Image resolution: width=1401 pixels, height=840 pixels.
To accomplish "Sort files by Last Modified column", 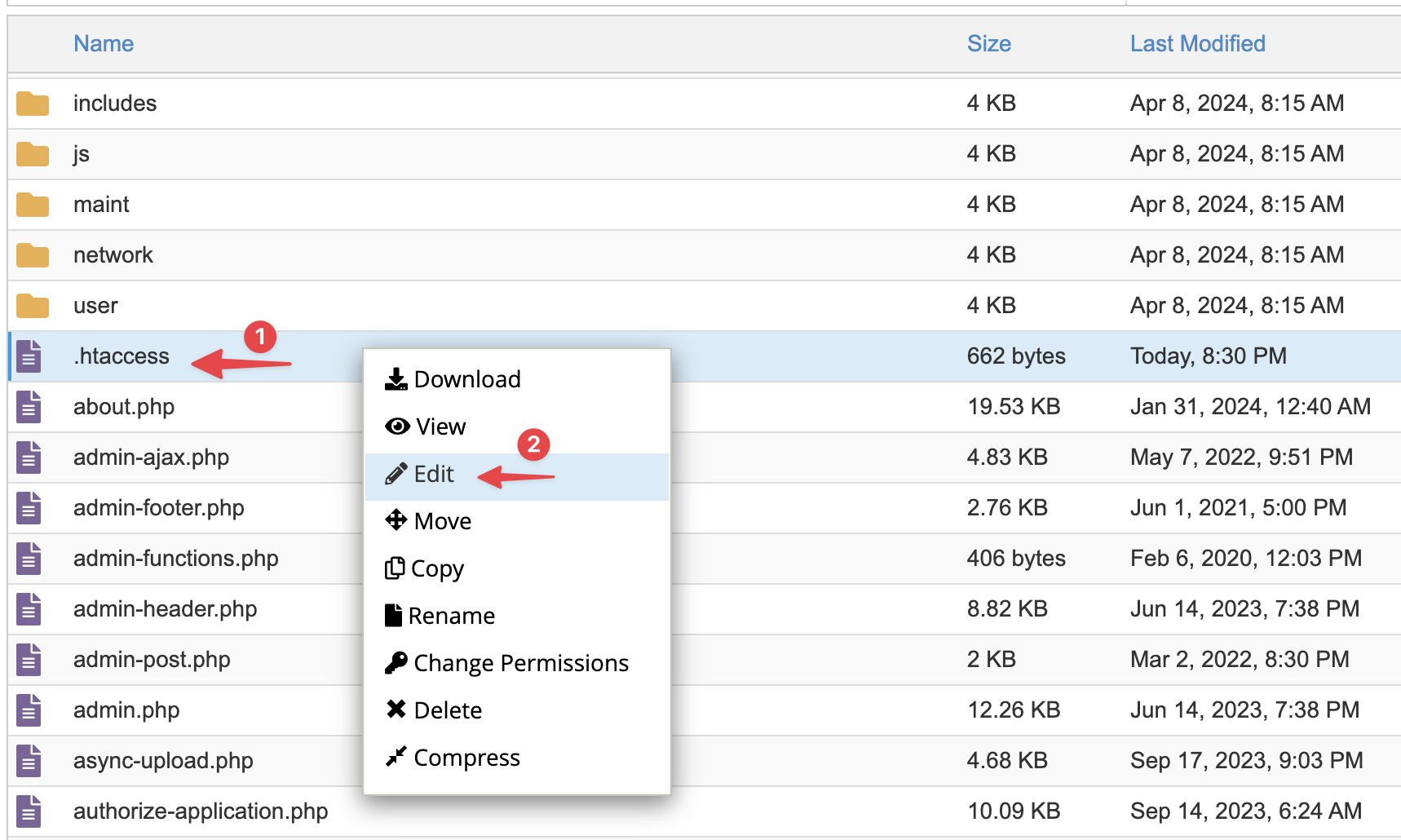I will click(x=1198, y=44).
